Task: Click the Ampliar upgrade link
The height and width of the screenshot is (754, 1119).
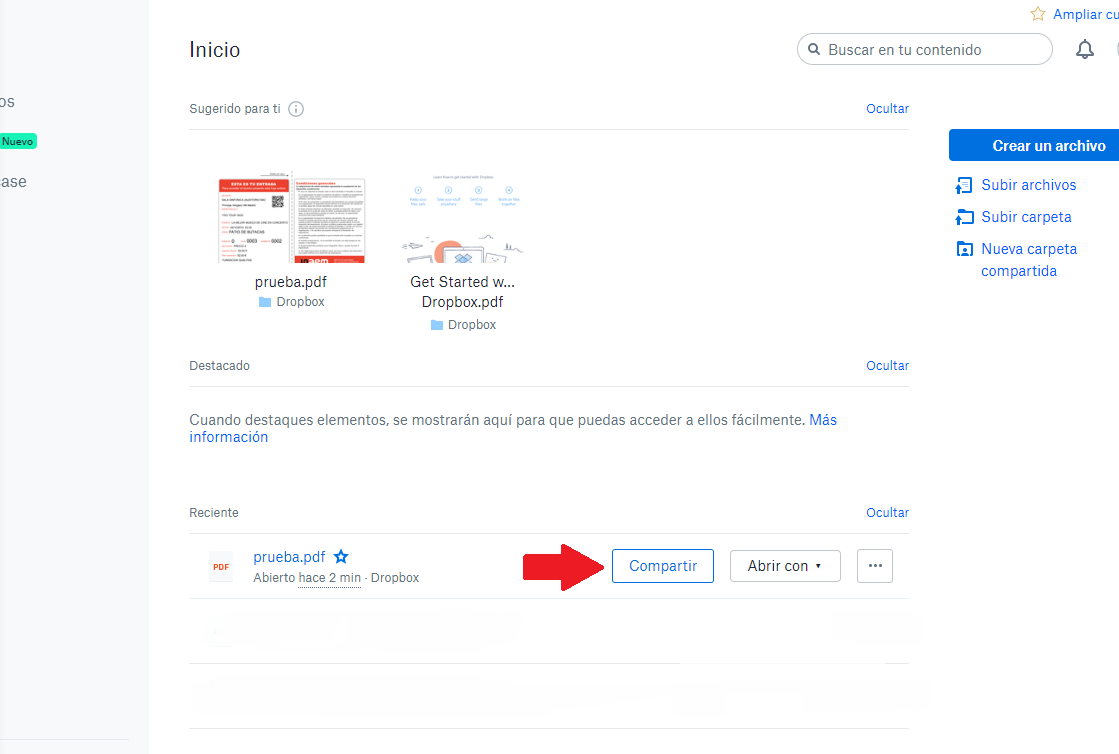Action: coord(1085,14)
